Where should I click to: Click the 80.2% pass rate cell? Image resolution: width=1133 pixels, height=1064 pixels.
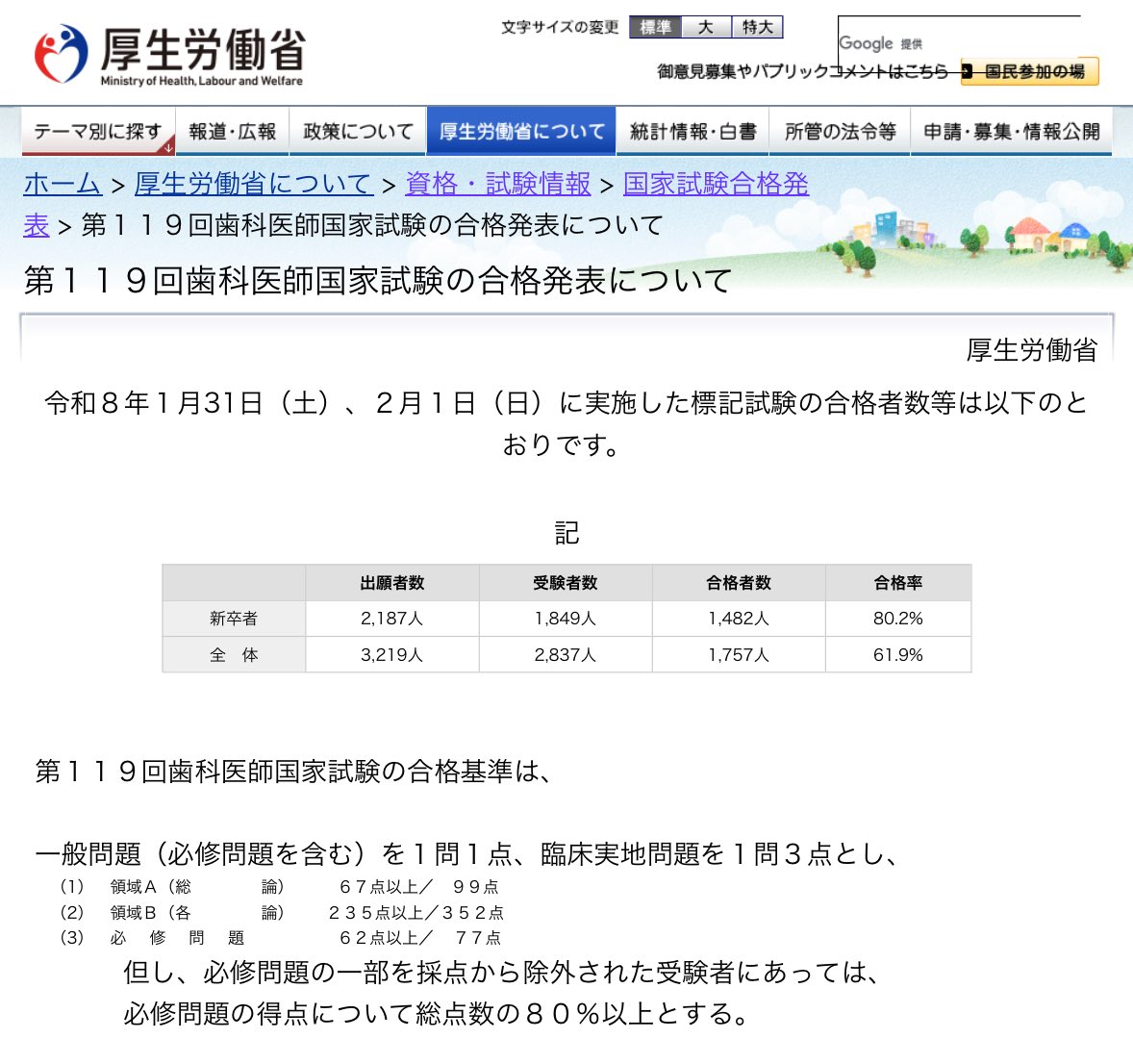pyautogui.click(x=898, y=619)
